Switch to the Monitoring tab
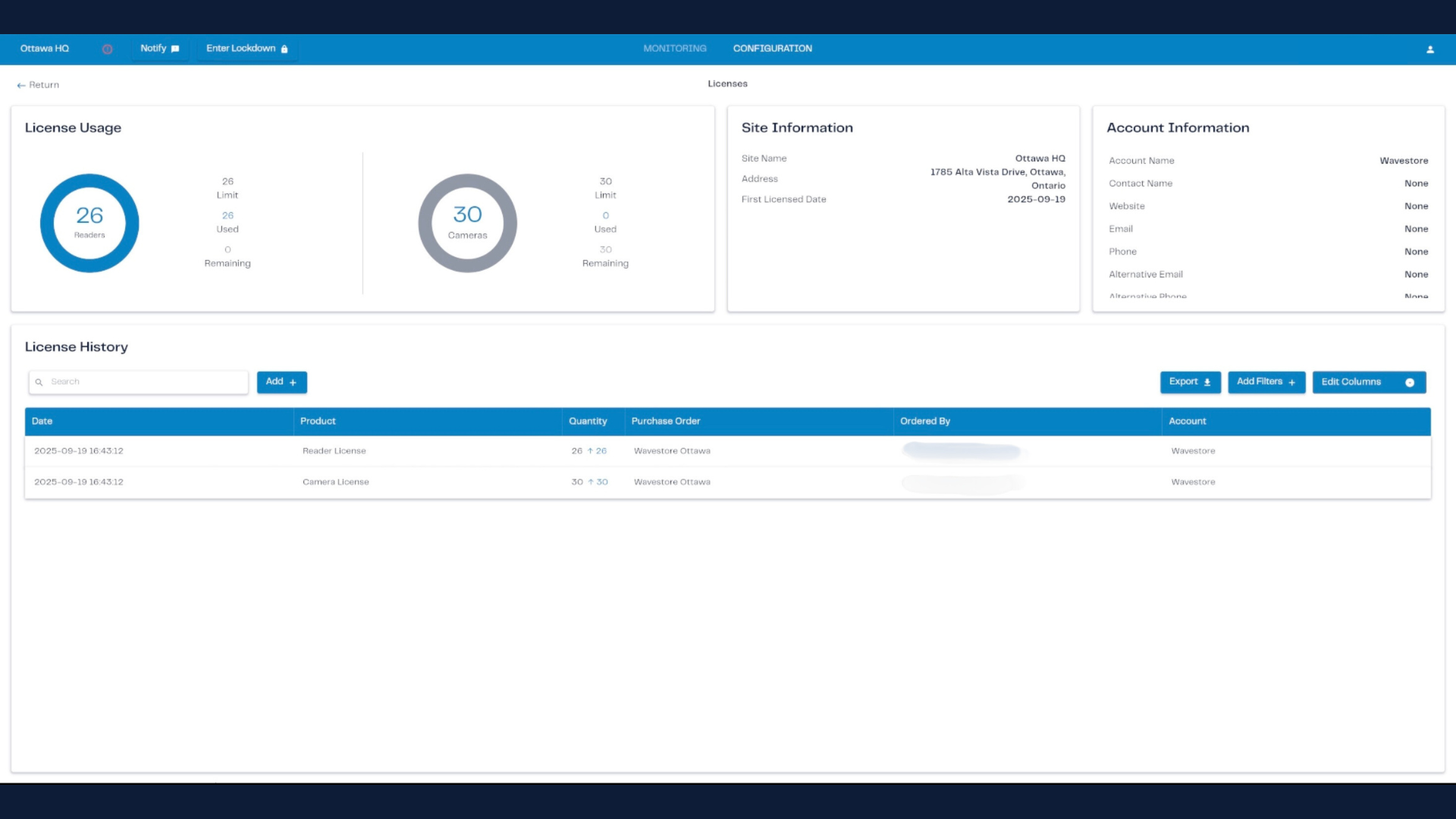Viewport: 1456px width, 819px height. tap(674, 49)
